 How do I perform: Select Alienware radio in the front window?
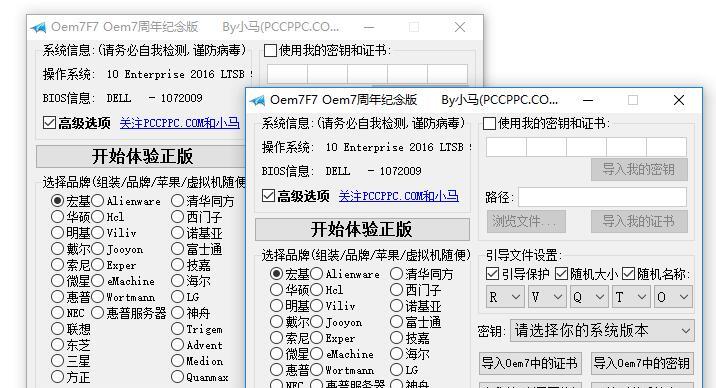pos(316,274)
